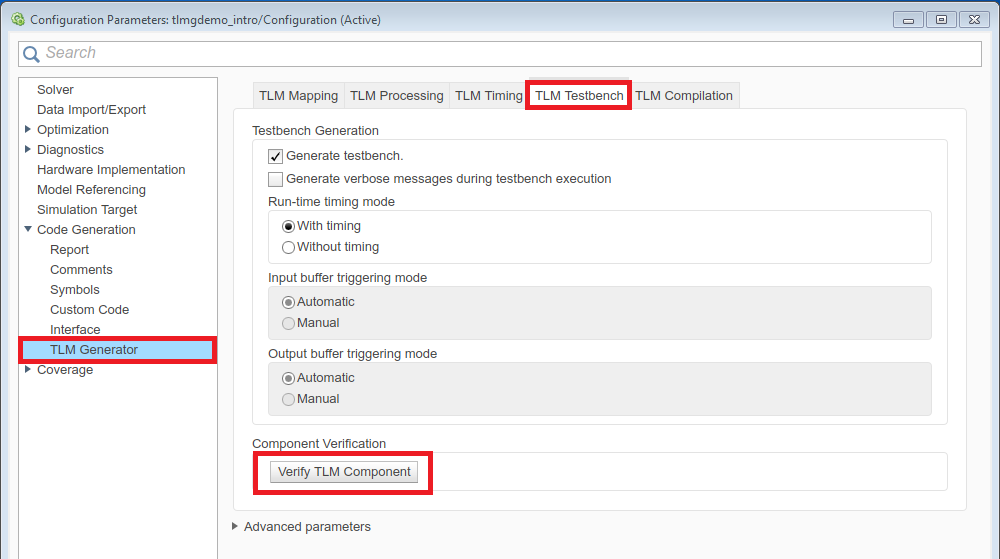
Task: Collapse the Code Generation tree node
Action: tap(28, 229)
